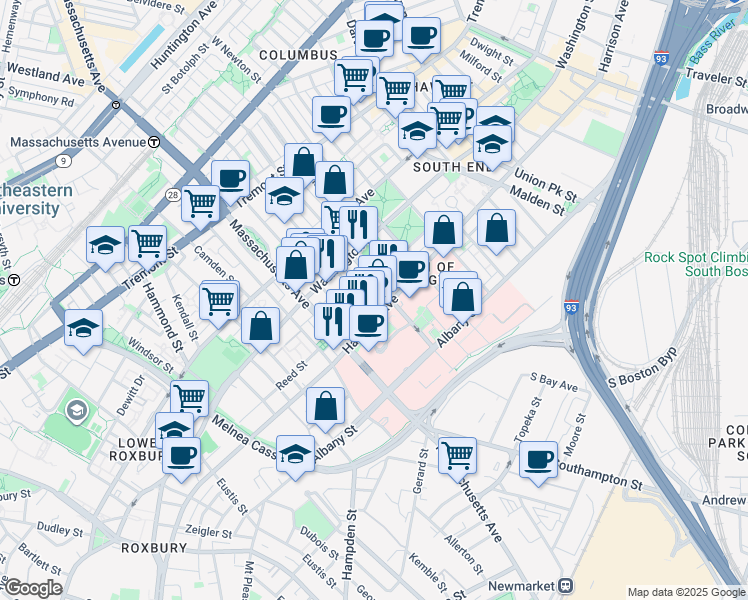Click the I-93 shield near Bass River
The width and height of the screenshot is (748, 600).
click(661, 59)
